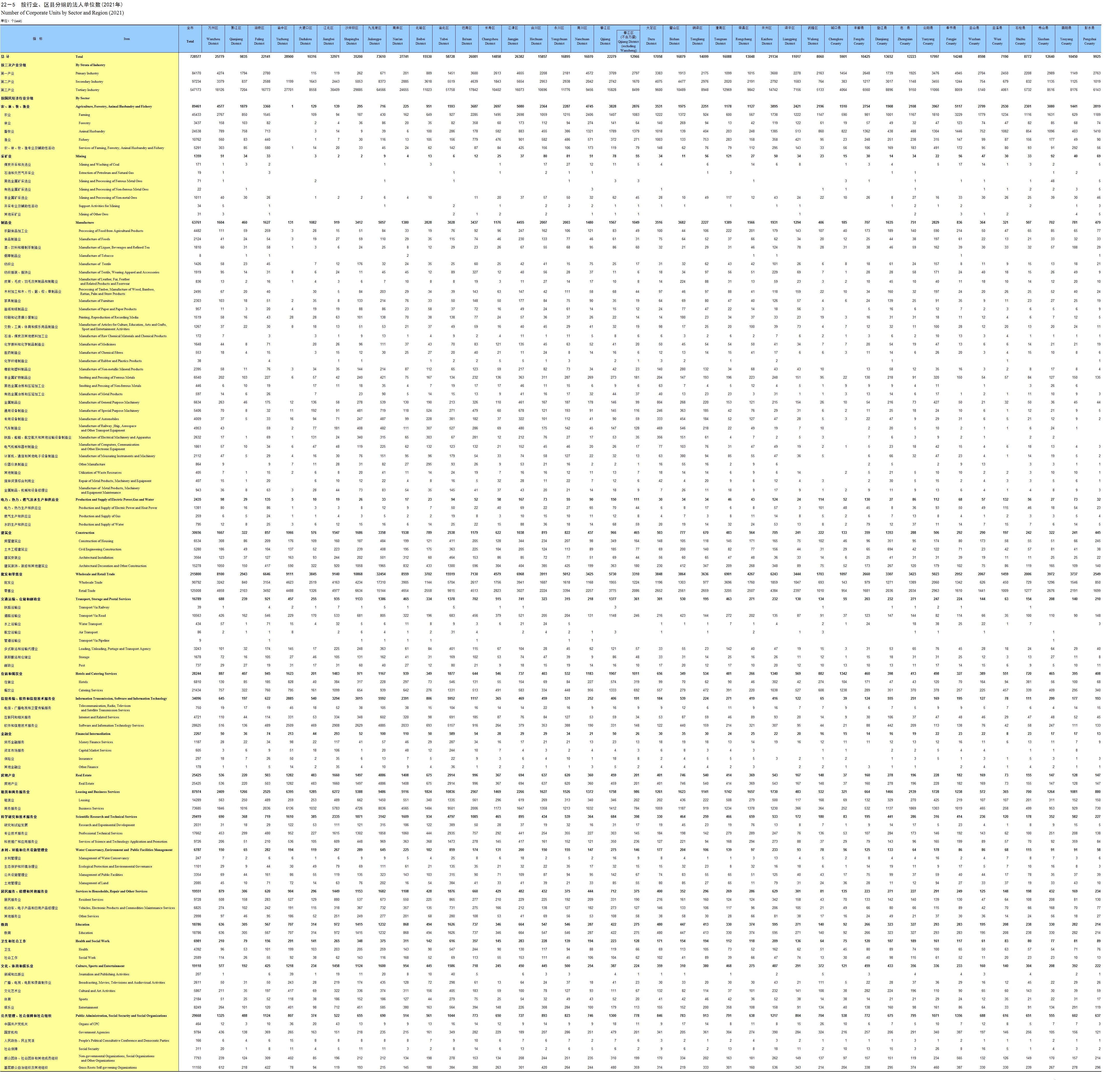Click the 'Financial Intermediation' row label
Screen dimensions: 1120x1080
(x=93, y=734)
